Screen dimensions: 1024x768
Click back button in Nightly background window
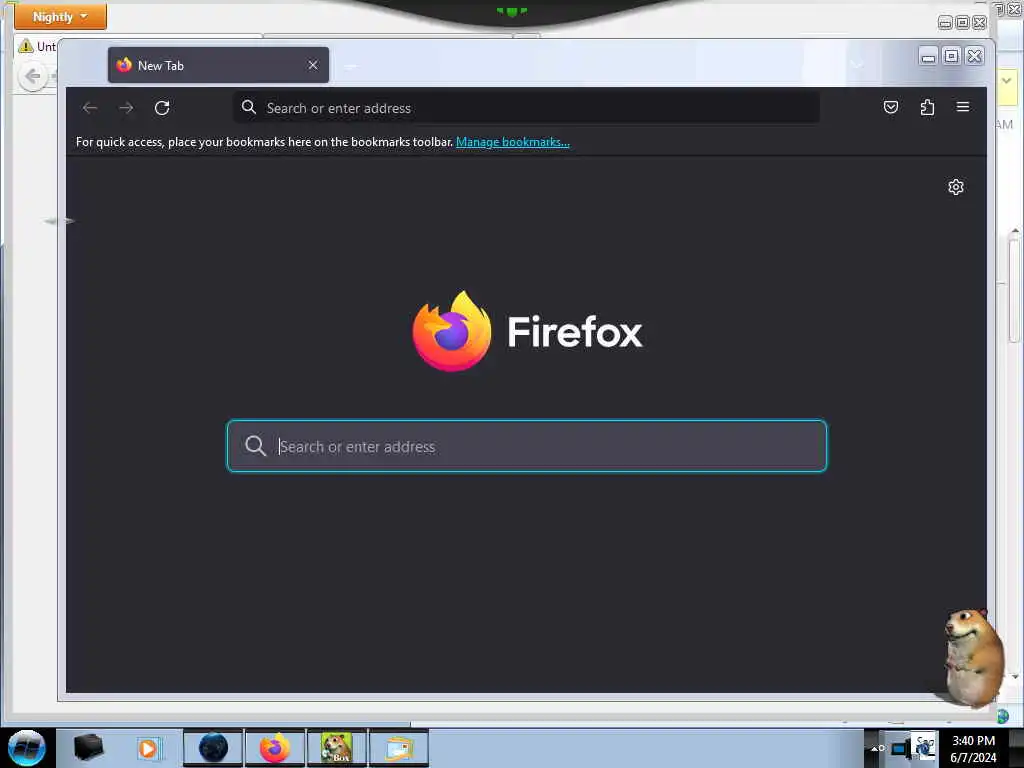pos(33,77)
